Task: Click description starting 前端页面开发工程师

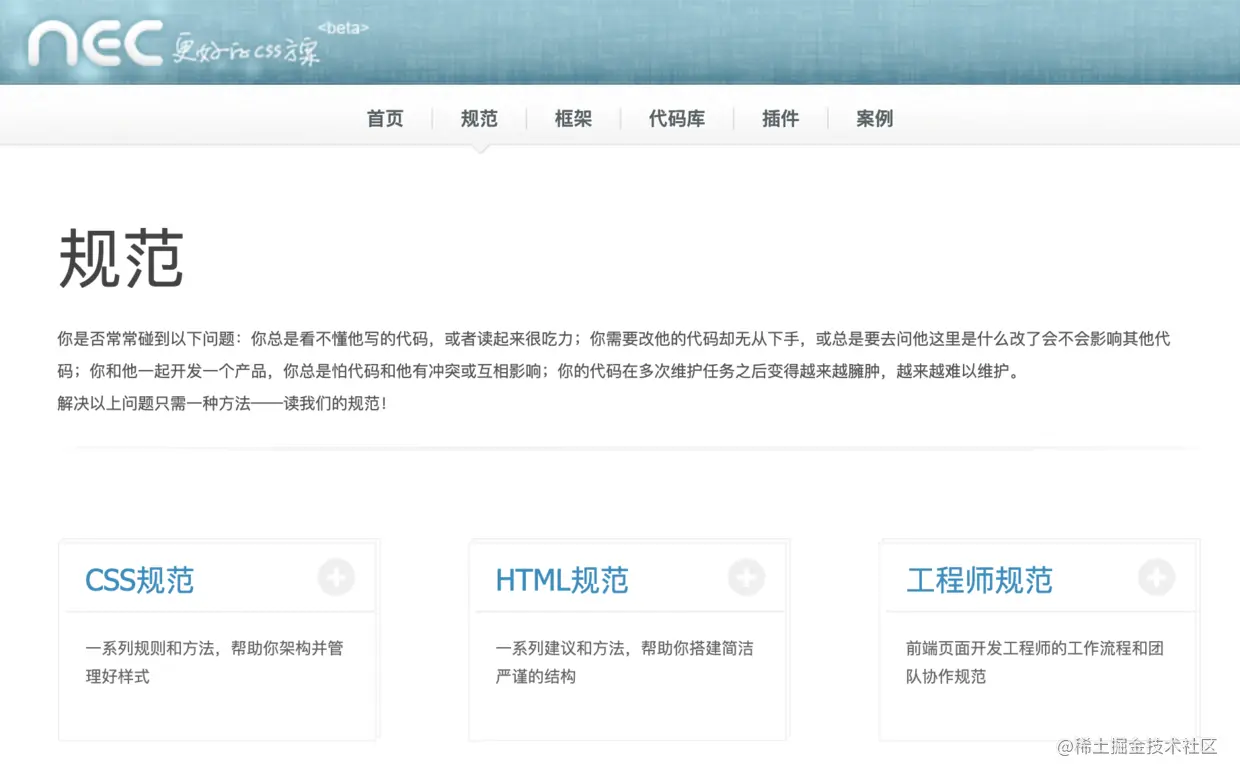Action: 1035,662
